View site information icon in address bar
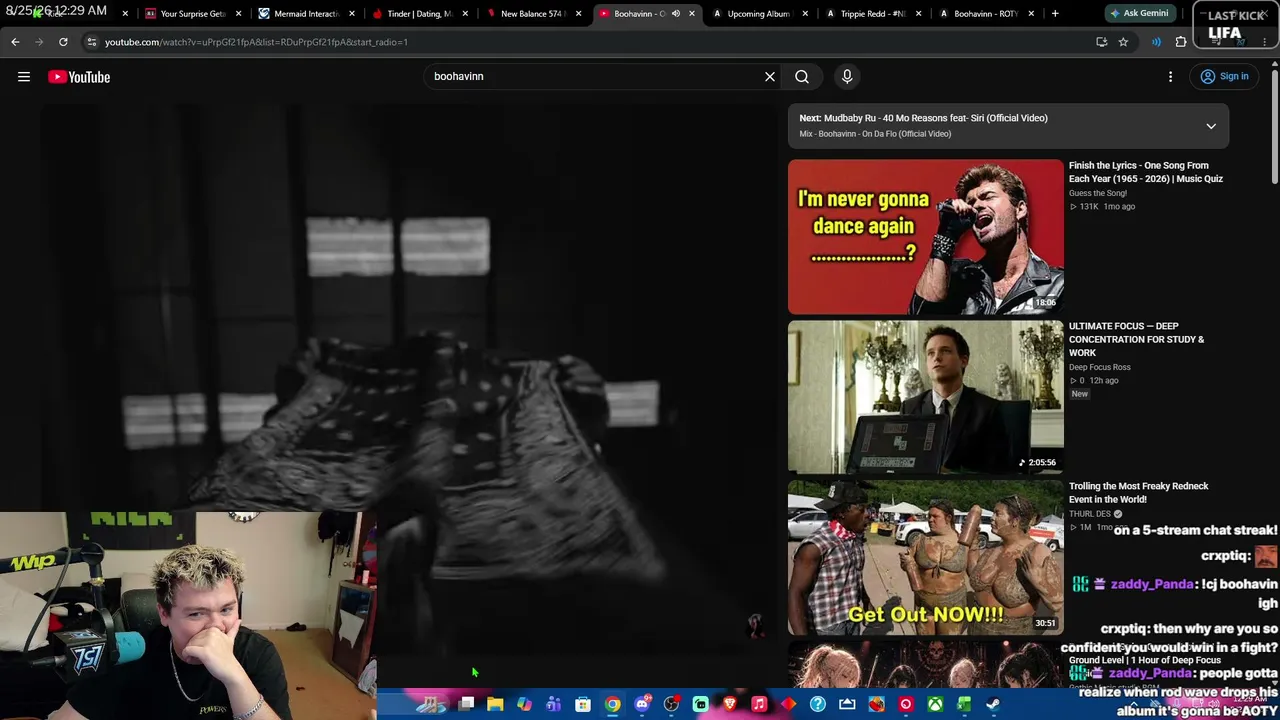Screen dimensions: 1280x720 tap(91, 42)
